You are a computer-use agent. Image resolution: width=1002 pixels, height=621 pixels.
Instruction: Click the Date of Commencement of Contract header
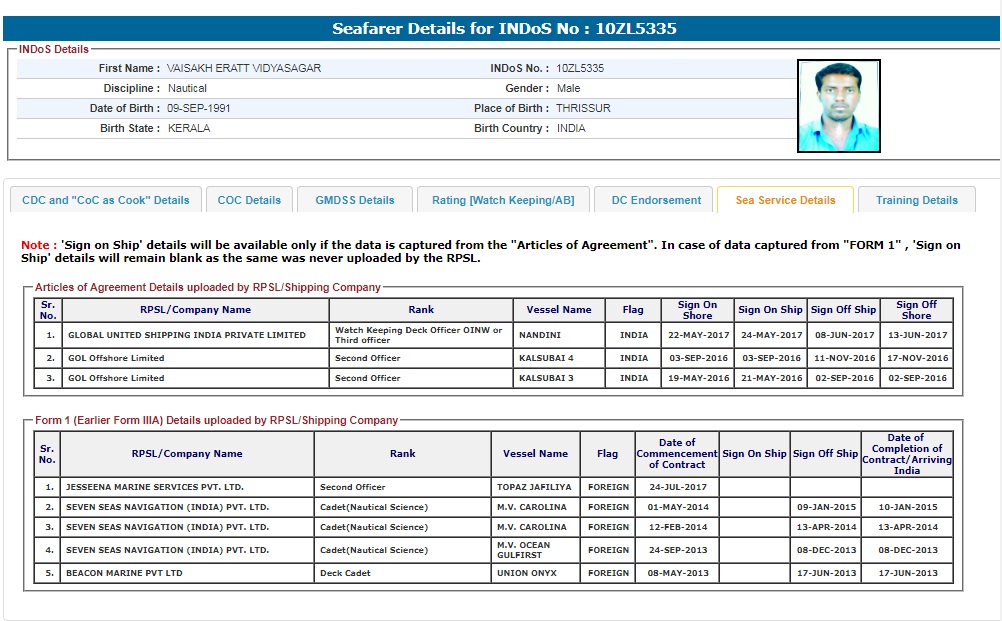677,453
